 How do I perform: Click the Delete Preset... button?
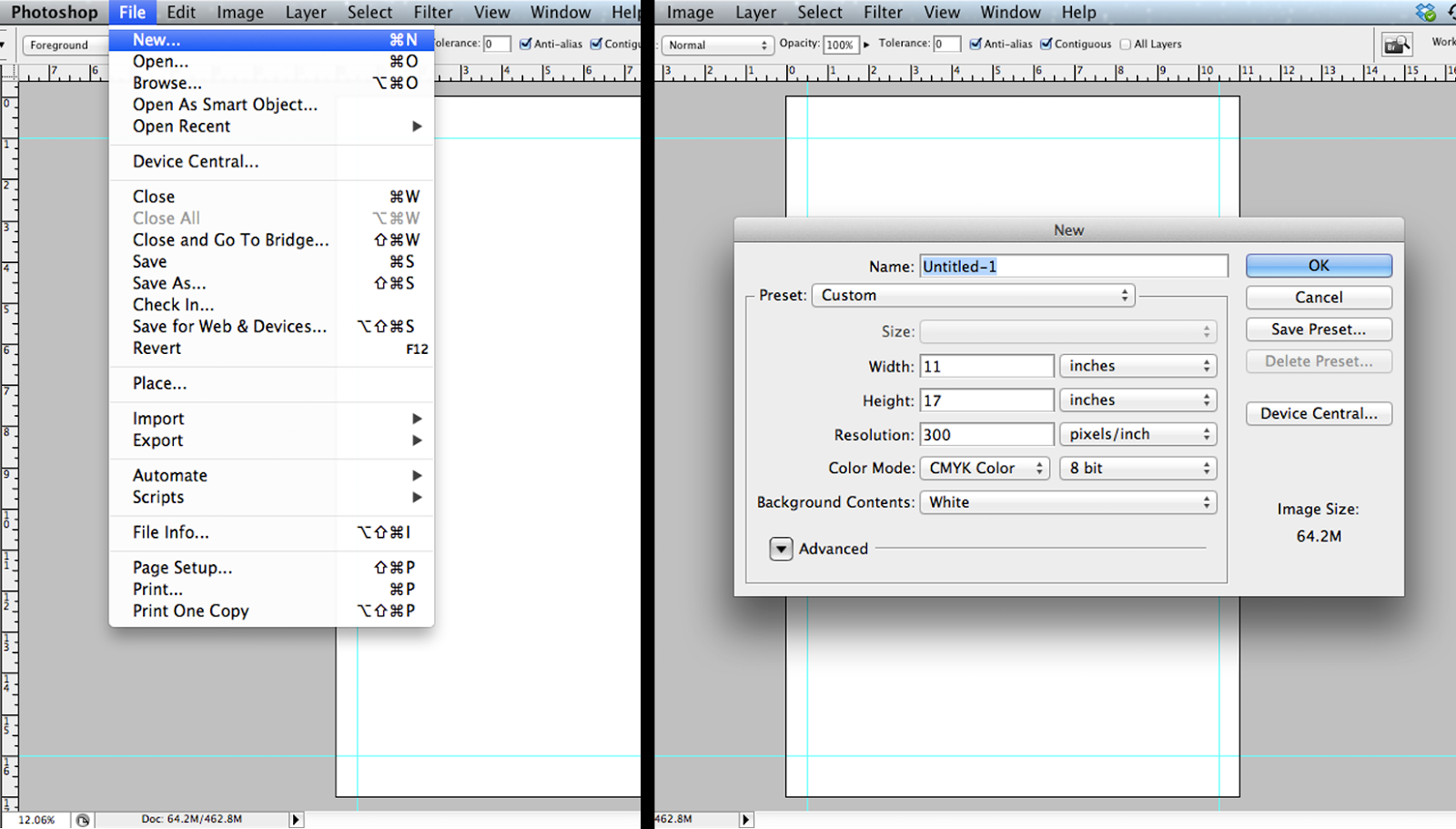pos(1319,361)
